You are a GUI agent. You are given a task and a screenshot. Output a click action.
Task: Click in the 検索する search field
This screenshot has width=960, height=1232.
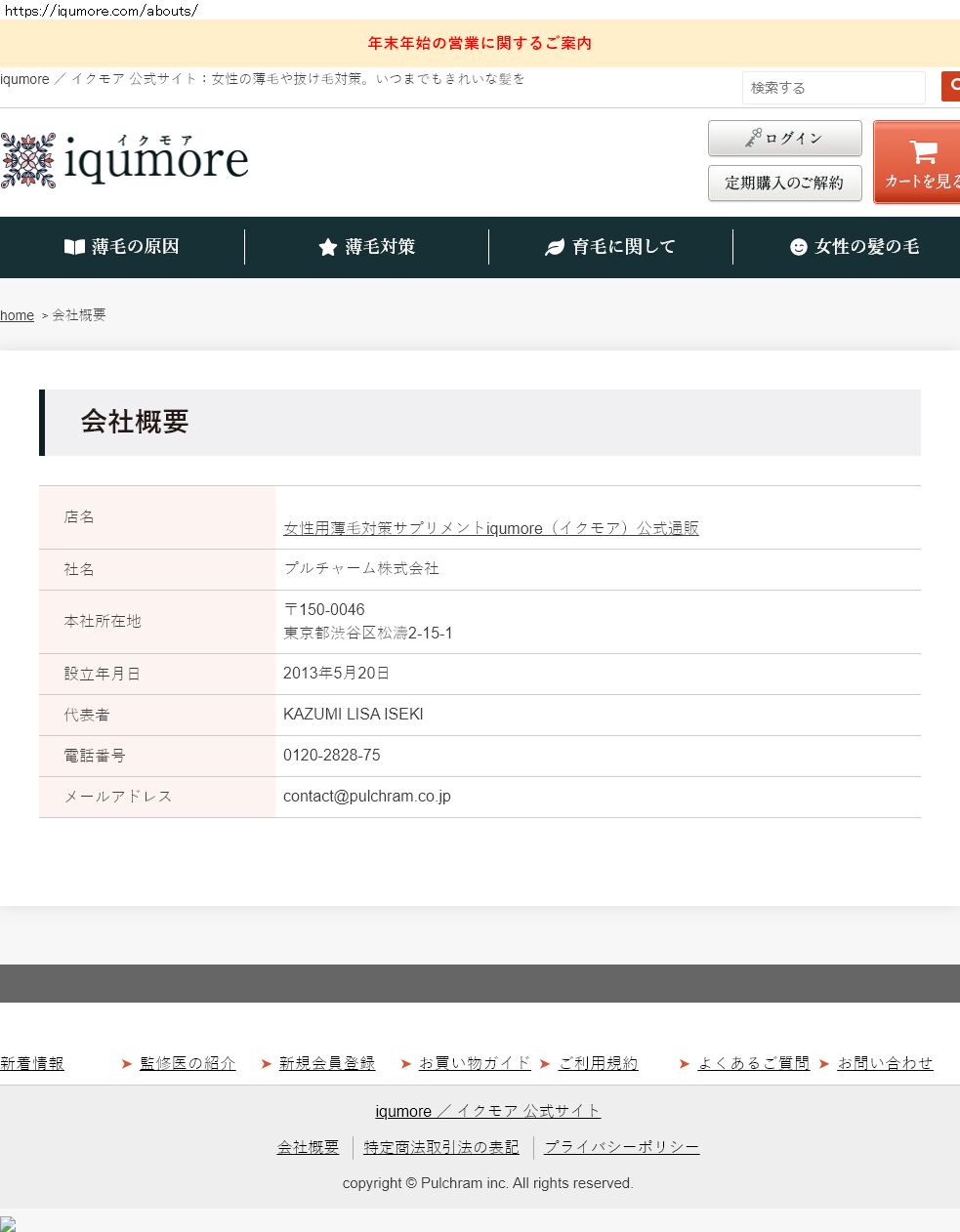click(832, 88)
